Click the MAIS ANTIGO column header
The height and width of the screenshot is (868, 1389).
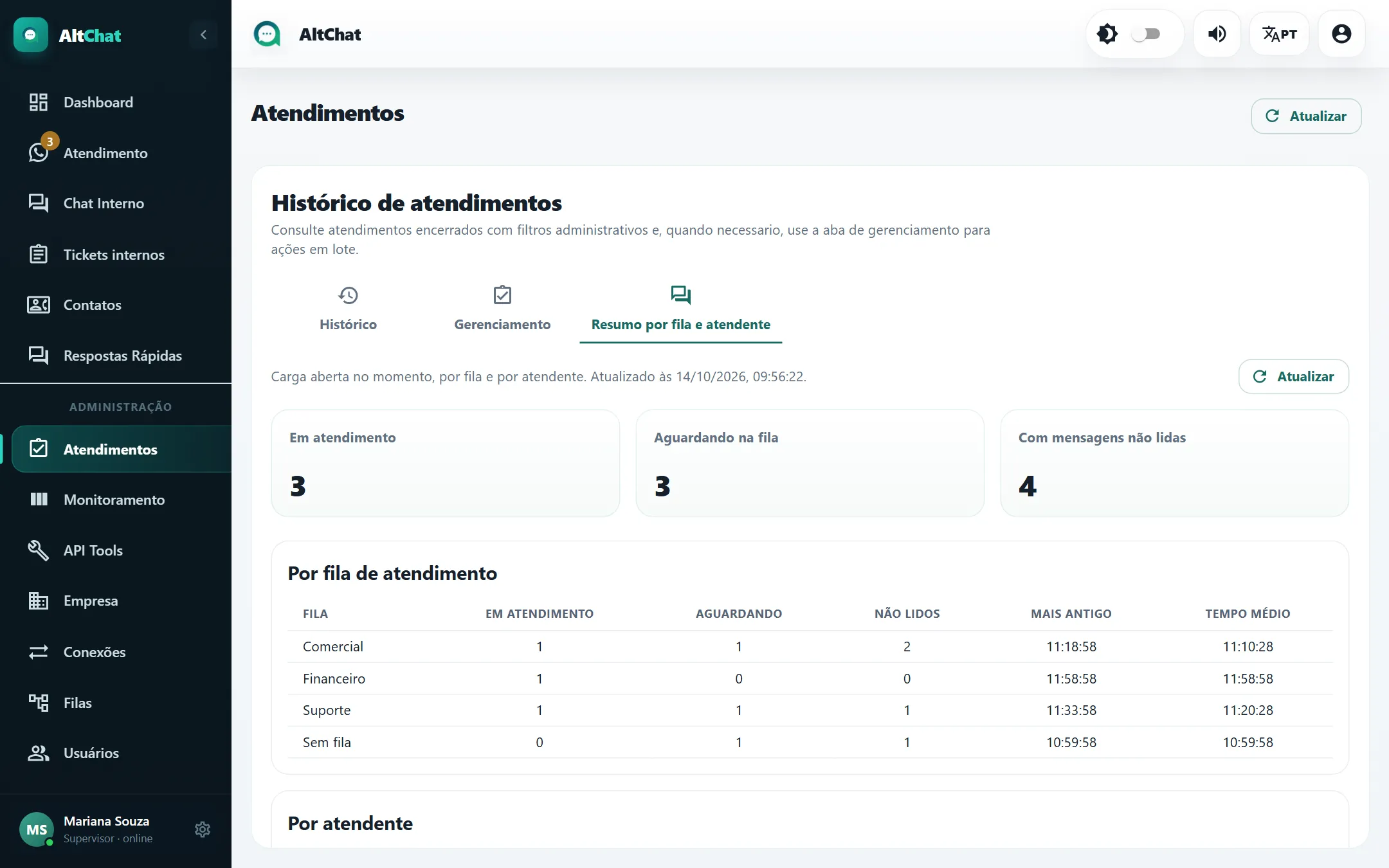pyautogui.click(x=1071, y=614)
